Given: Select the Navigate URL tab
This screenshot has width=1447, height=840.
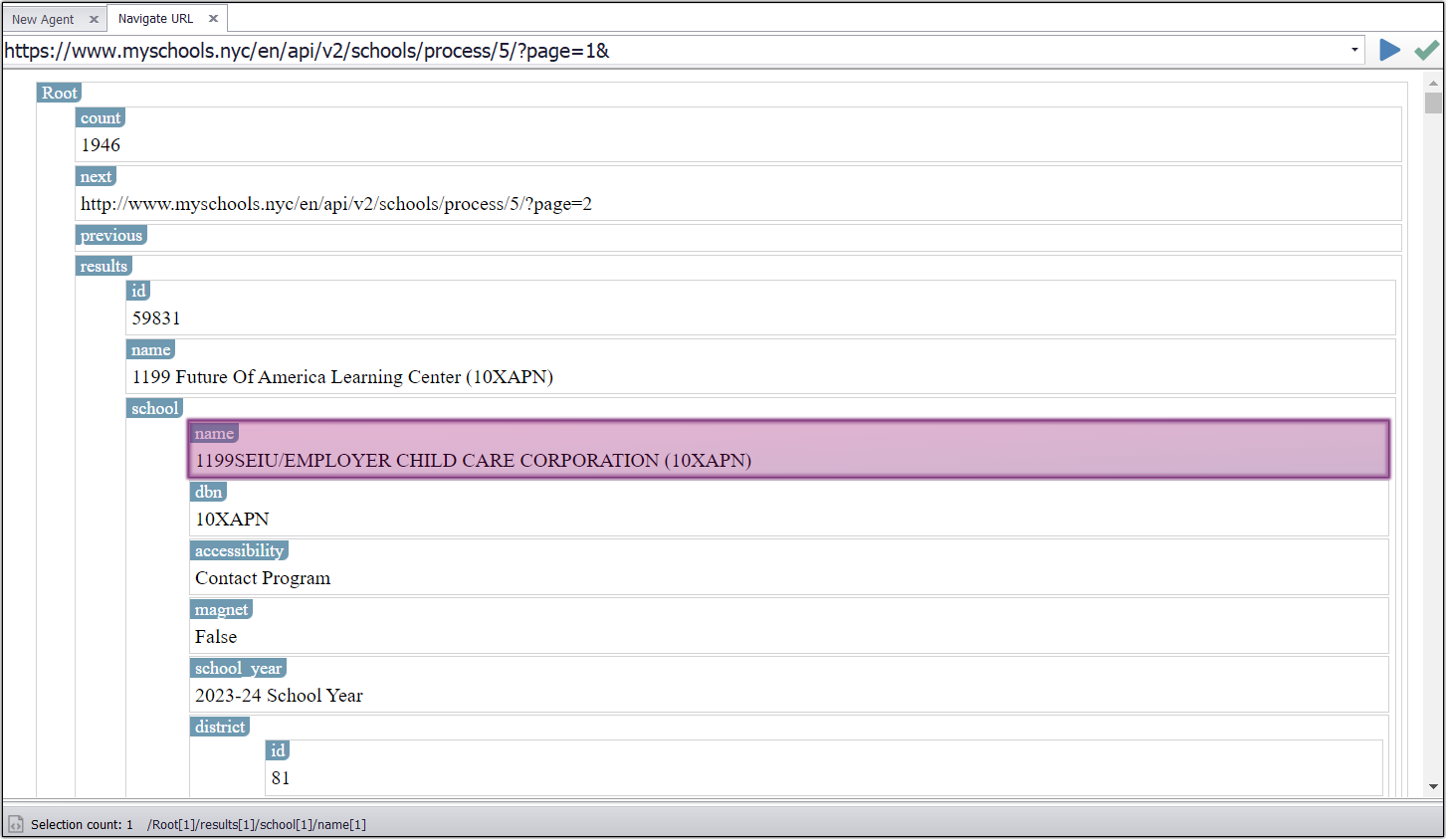Looking at the screenshot, I should pyautogui.click(x=155, y=18).
